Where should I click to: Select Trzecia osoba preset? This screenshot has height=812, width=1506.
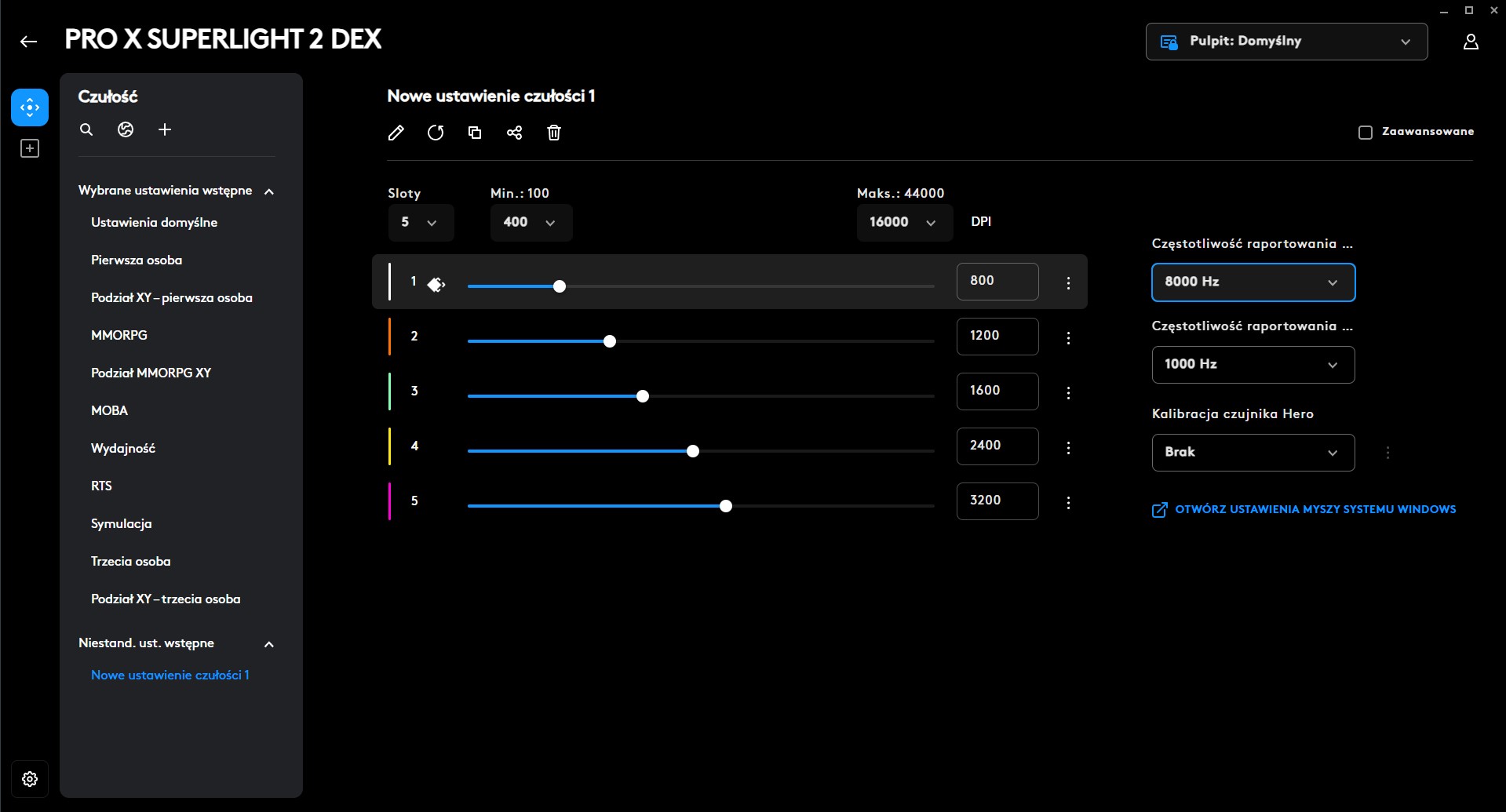pos(131,562)
